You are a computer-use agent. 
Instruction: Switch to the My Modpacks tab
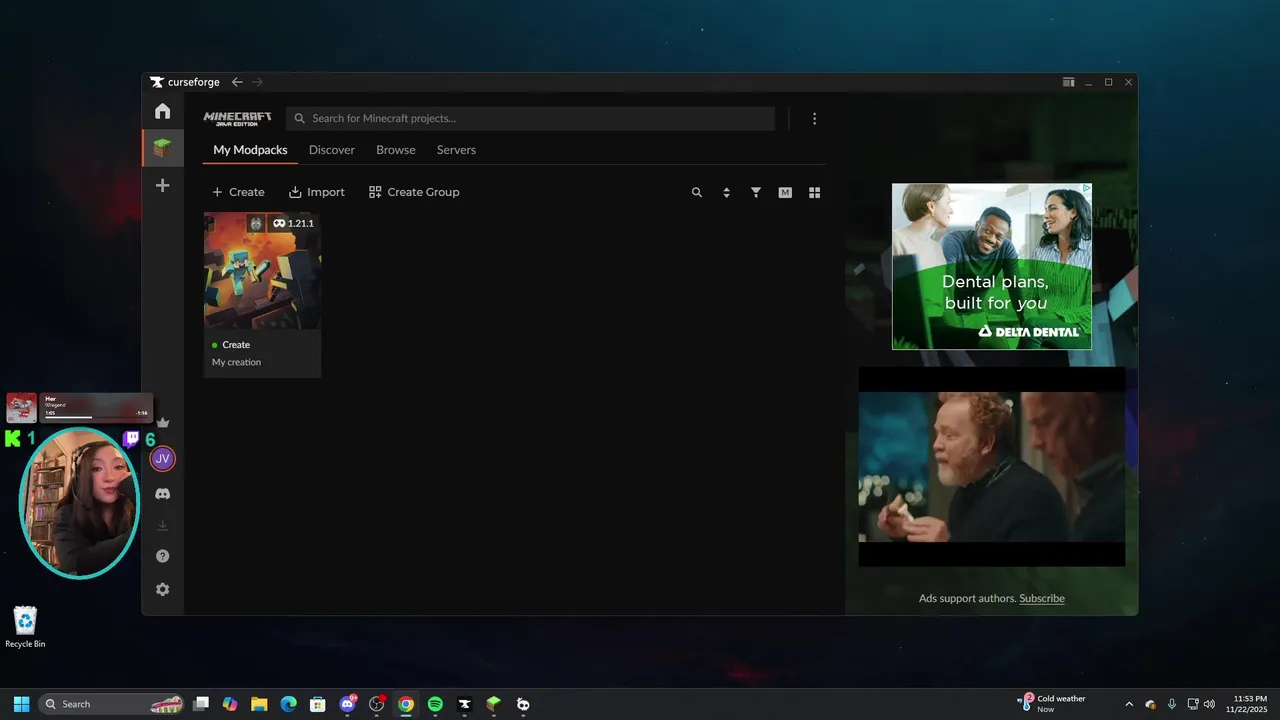click(x=250, y=150)
